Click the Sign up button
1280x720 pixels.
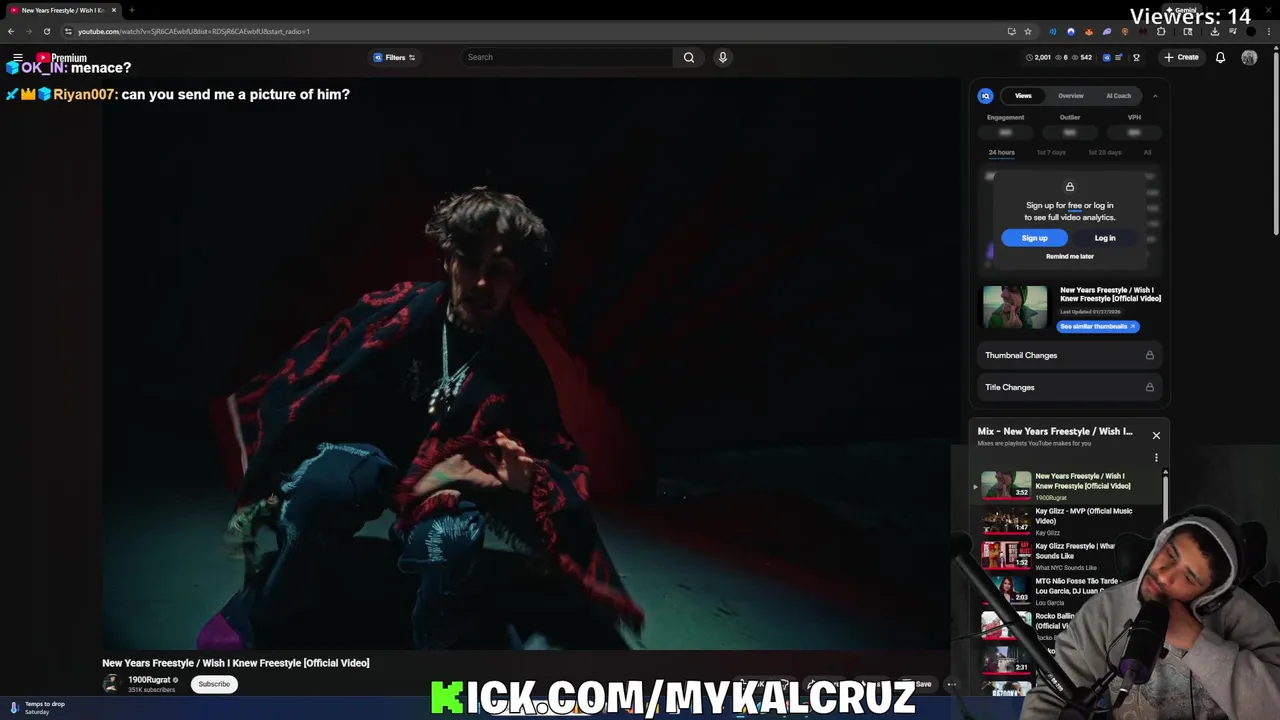(1034, 238)
